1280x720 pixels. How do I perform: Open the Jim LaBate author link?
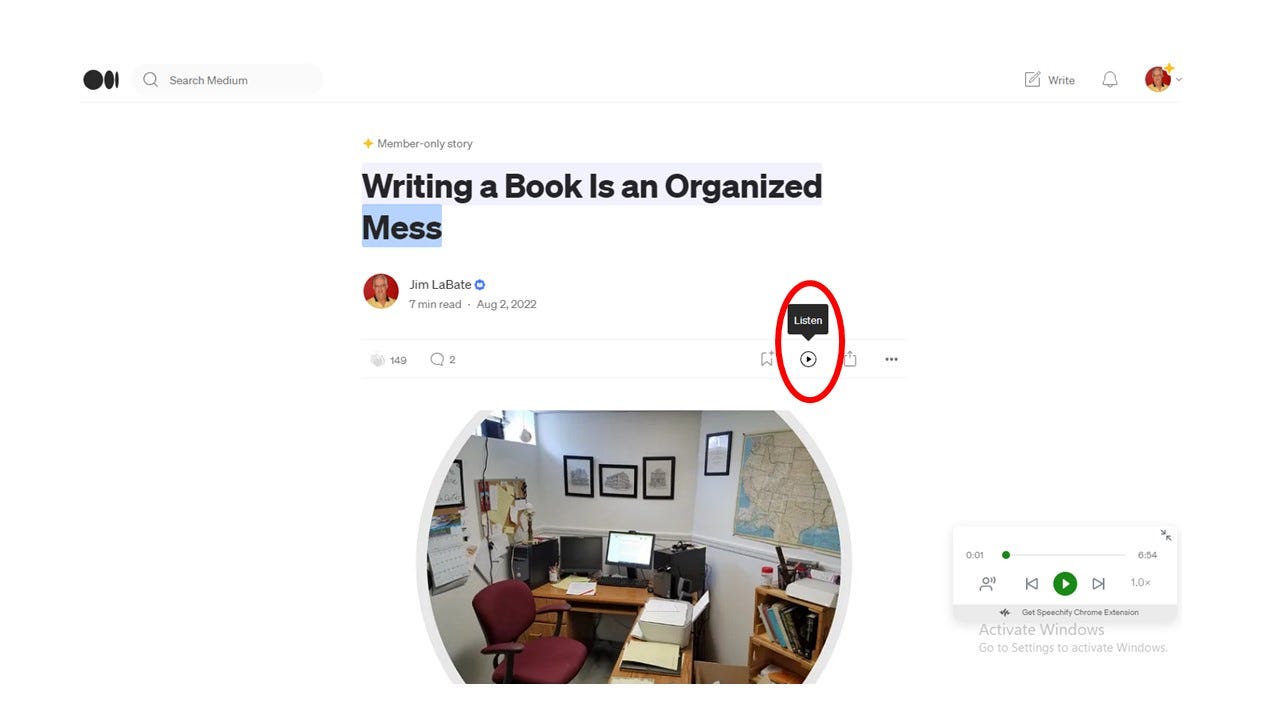pos(440,285)
